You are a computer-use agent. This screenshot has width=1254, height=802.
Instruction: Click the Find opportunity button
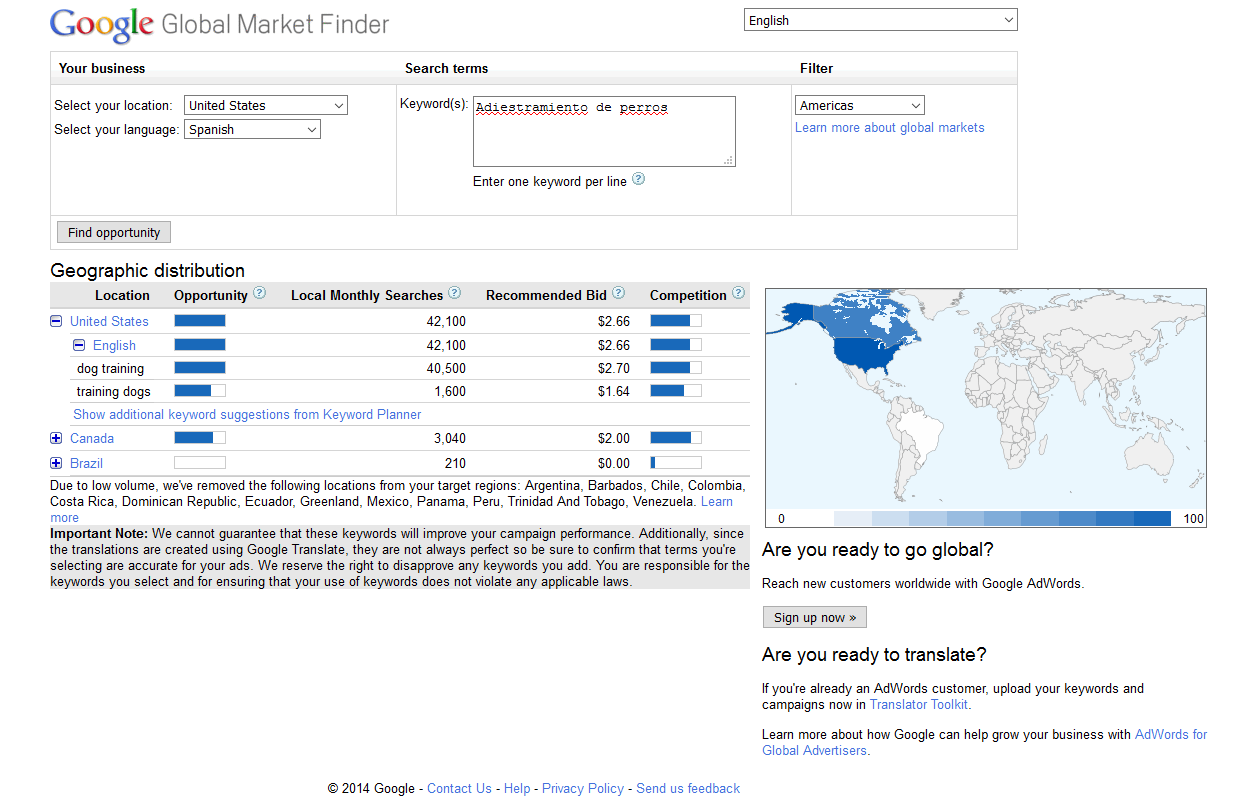pos(114,232)
